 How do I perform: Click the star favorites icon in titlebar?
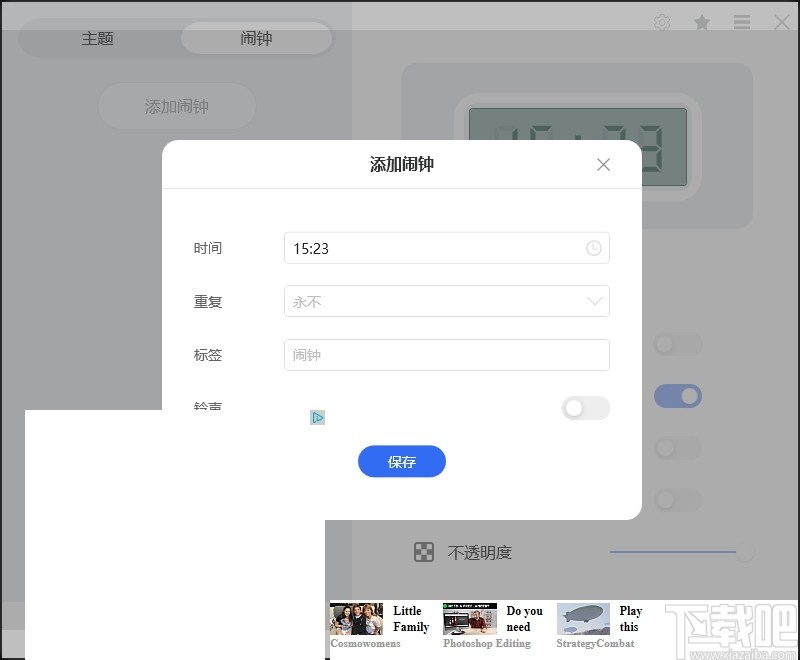[702, 22]
